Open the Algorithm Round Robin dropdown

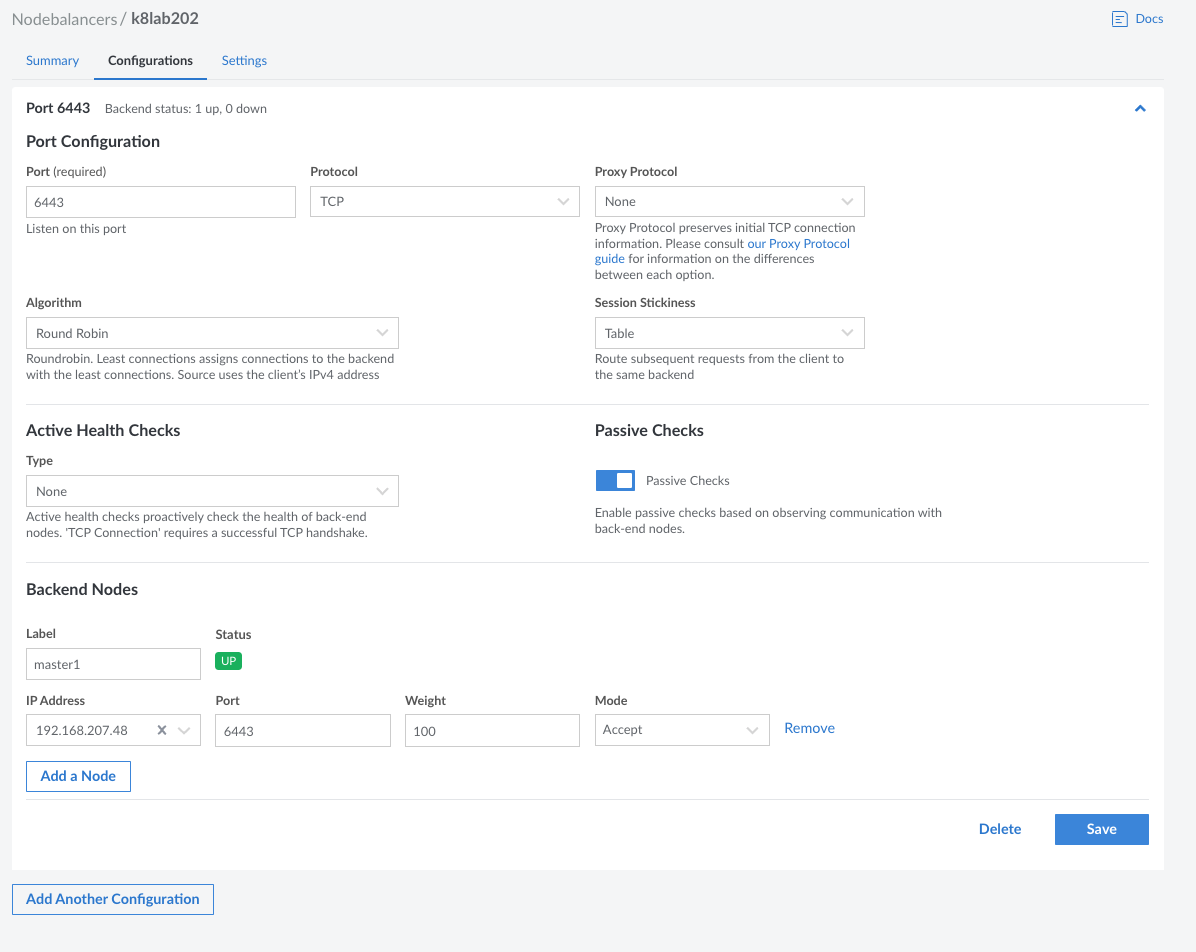(211, 333)
